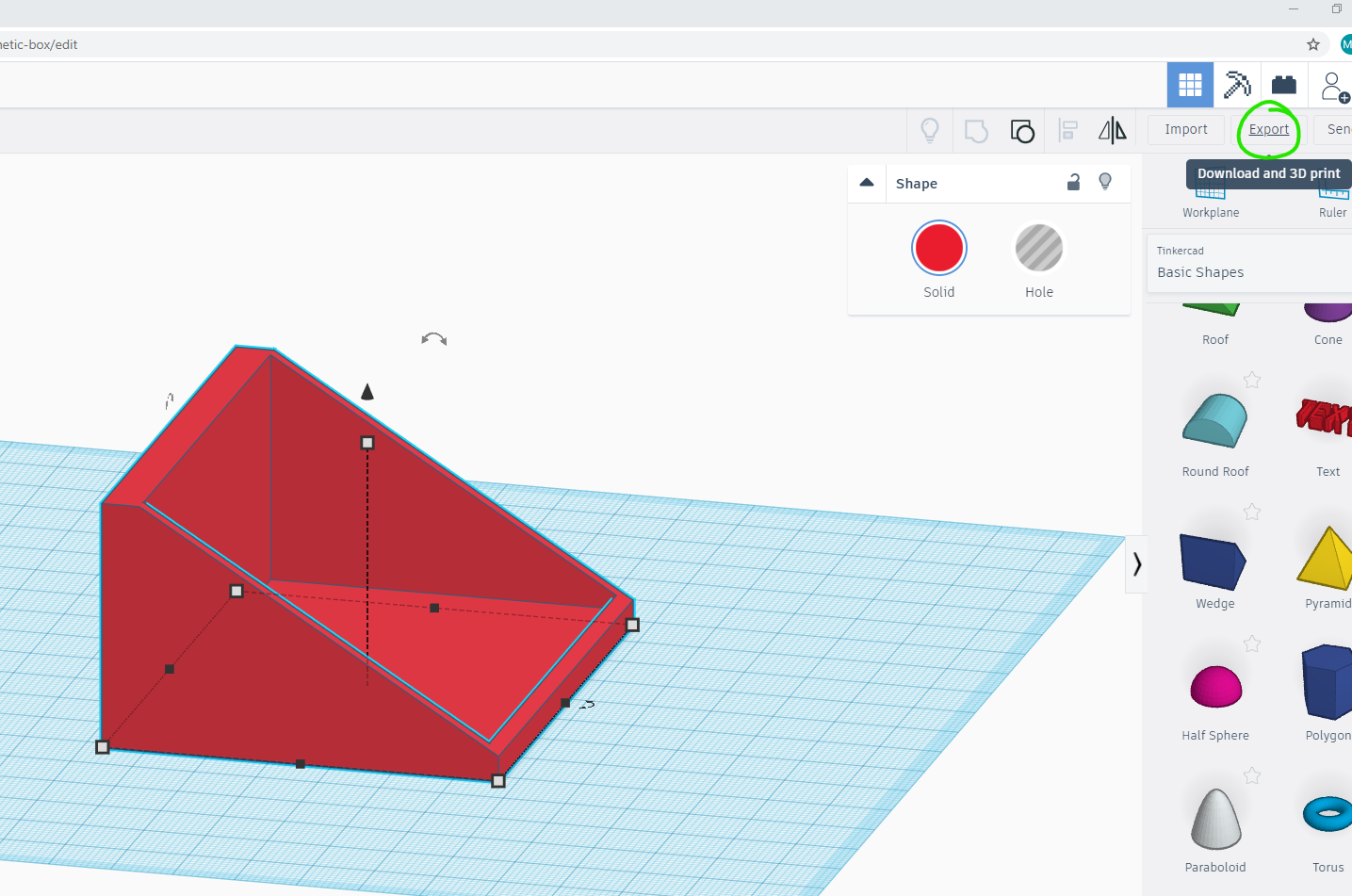Viewport: 1352px width, 896px height.
Task: Click the white handle at shape's leftmost base corner
Action: click(103, 747)
